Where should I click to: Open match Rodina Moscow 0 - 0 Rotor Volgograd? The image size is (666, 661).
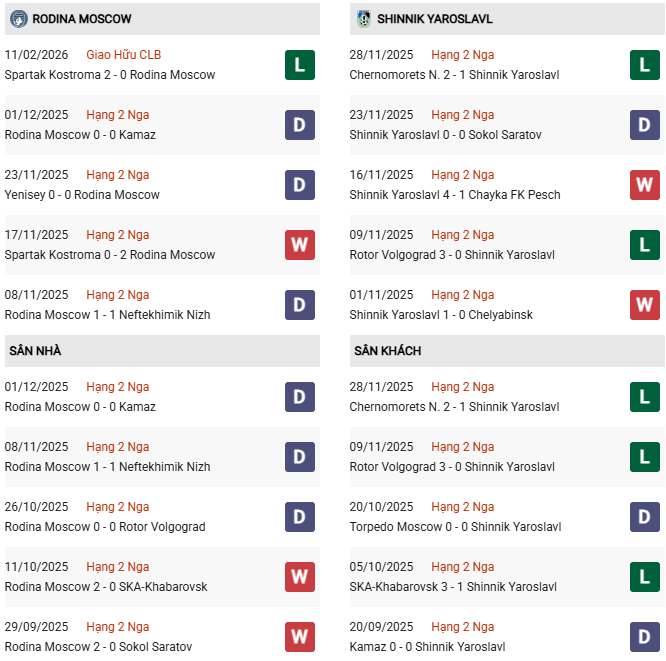[105, 527]
